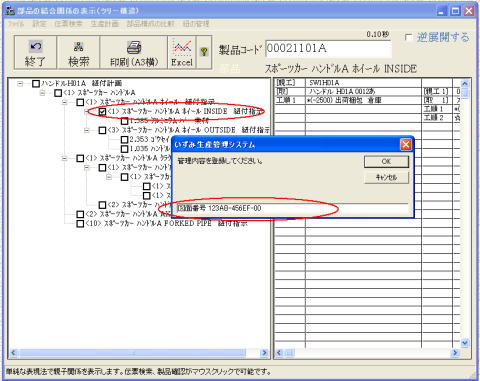Export with the Excel chart button
480x381 pixels.
[182, 53]
